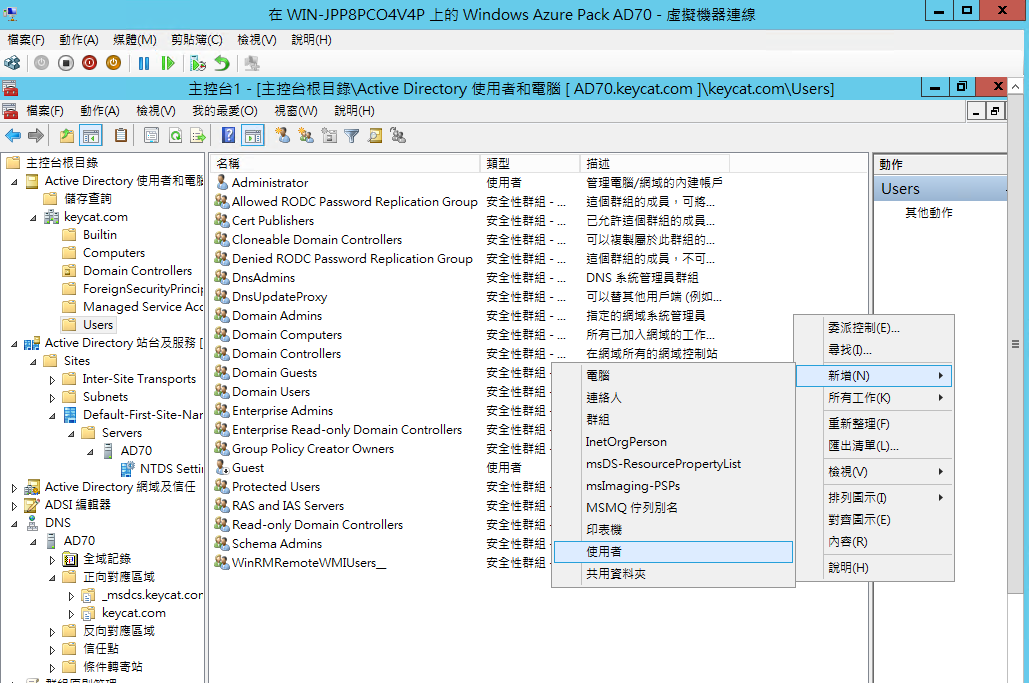Select Schema Admins group row
The width and height of the screenshot is (1029, 684).
coord(277,544)
